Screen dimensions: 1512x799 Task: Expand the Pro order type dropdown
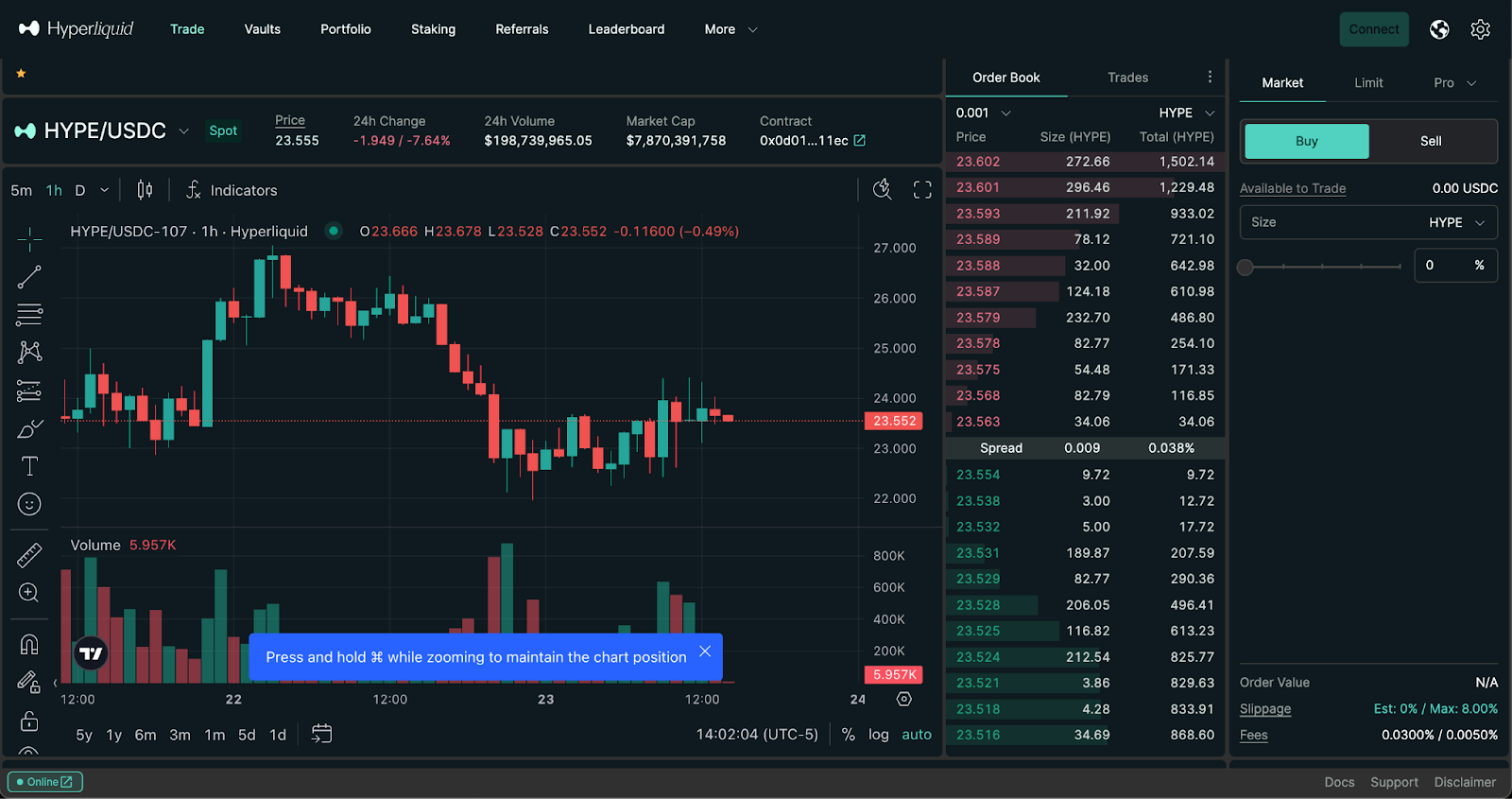coord(1455,83)
